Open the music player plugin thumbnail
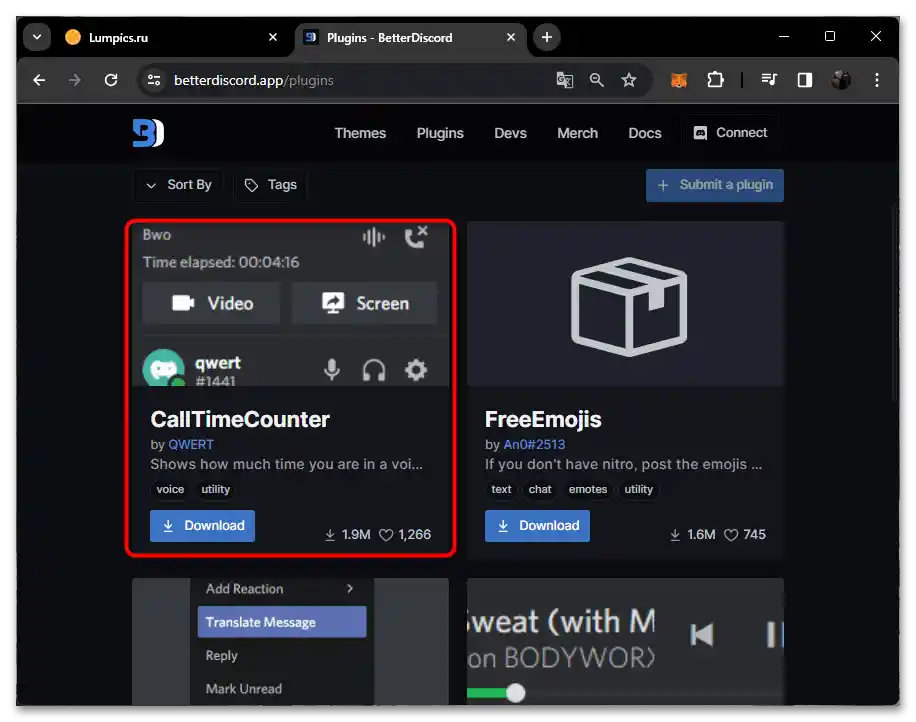Image resolution: width=916 pixels, height=722 pixels. [x=625, y=641]
